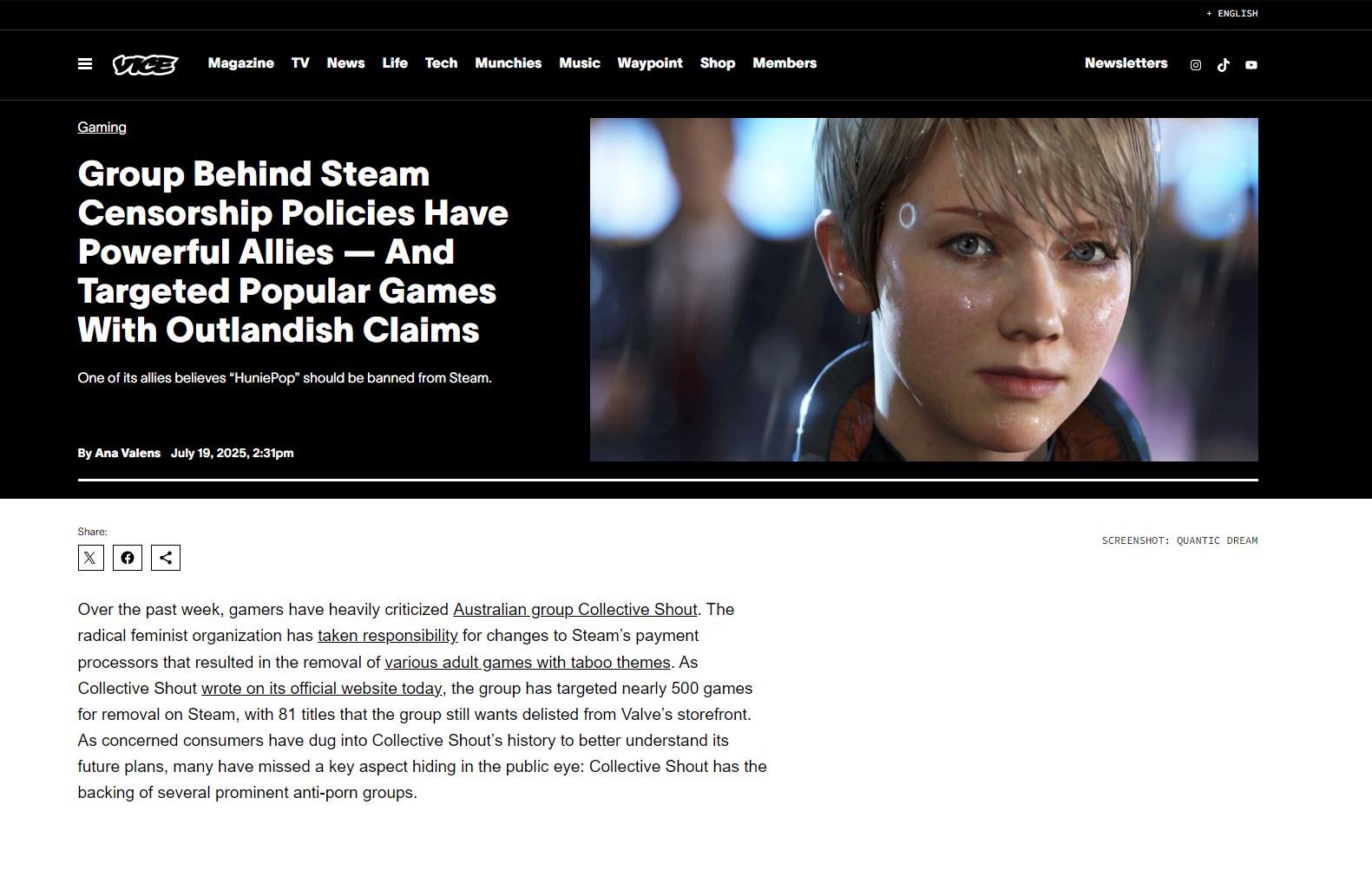The height and width of the screenshot is (870, 1372).
Task: Open Music section
Action: click(580, 63)
